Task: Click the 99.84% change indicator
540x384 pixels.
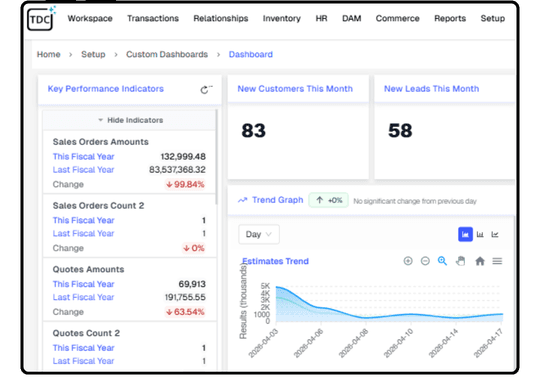Action: (x=185, y=184)
